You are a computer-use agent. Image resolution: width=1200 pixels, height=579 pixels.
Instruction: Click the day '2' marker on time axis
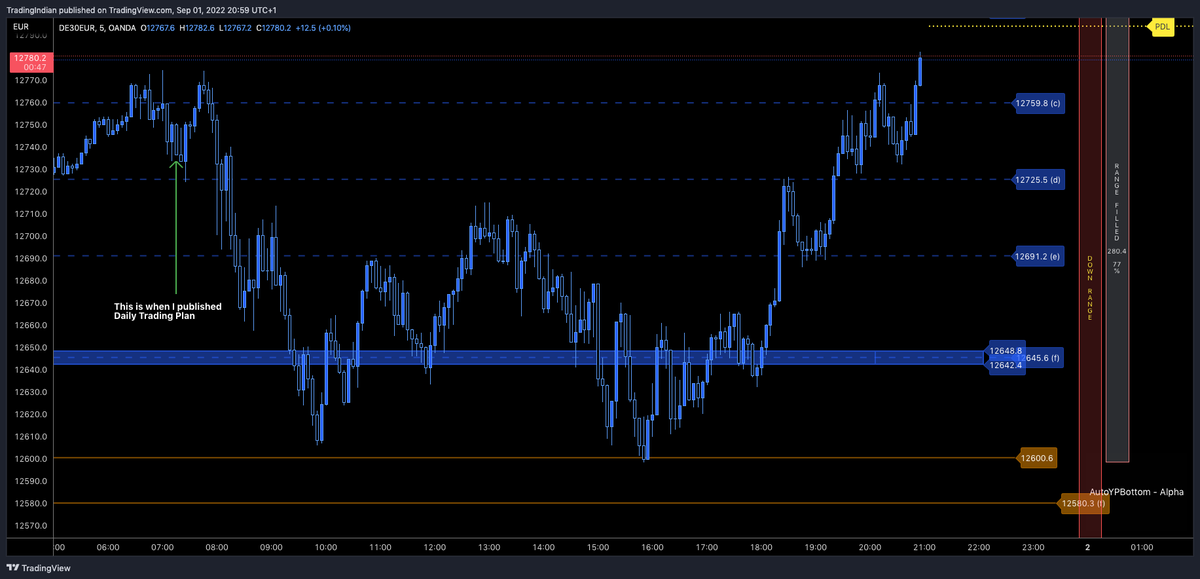1087,547
